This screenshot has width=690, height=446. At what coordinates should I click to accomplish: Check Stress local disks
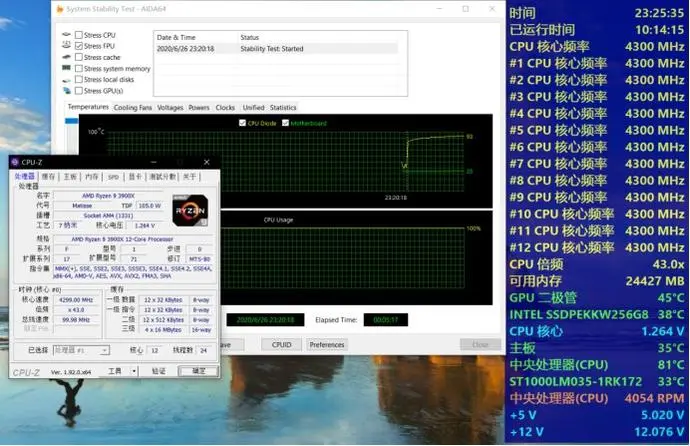(x=79, y=79)
